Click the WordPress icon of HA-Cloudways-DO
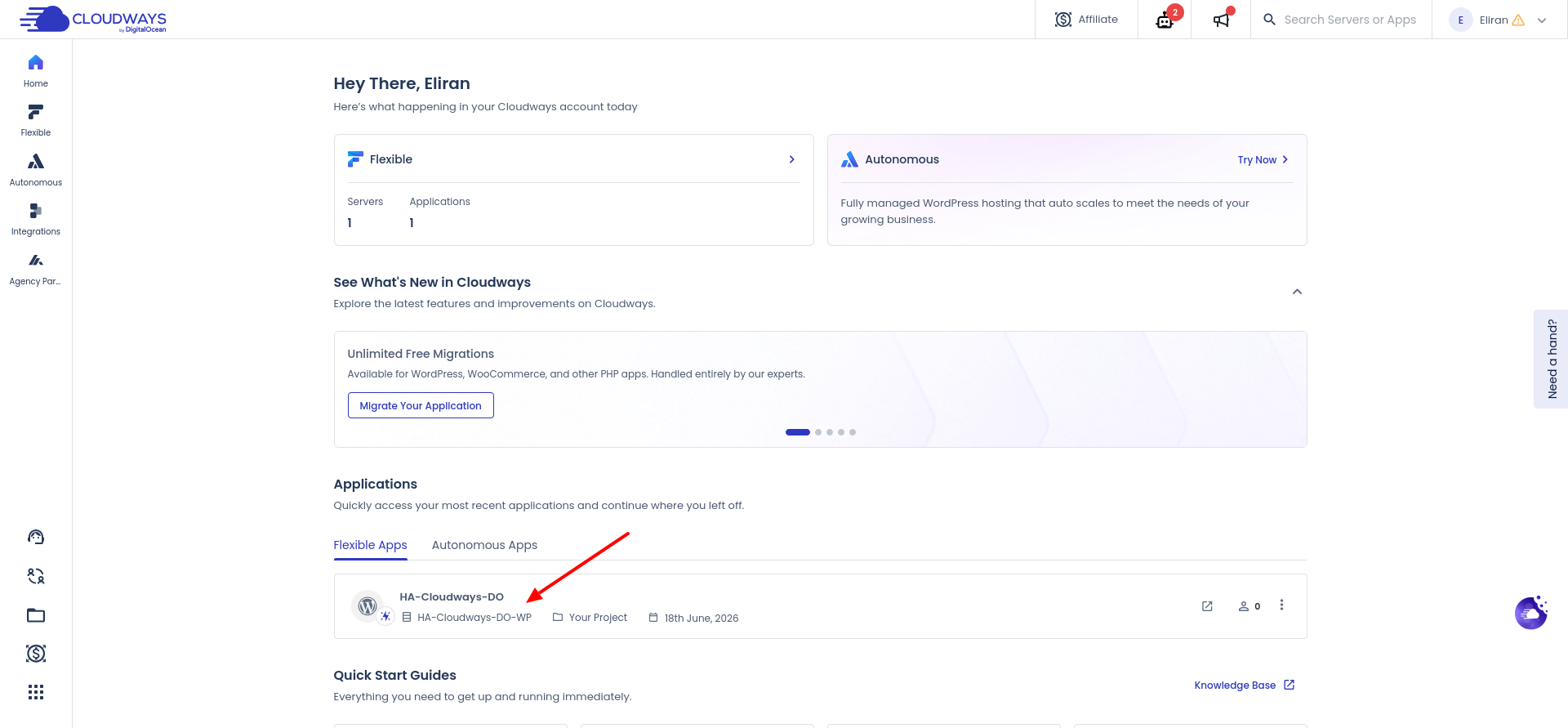The height and width of the screenshot is (728, 1568). (367, 606)
